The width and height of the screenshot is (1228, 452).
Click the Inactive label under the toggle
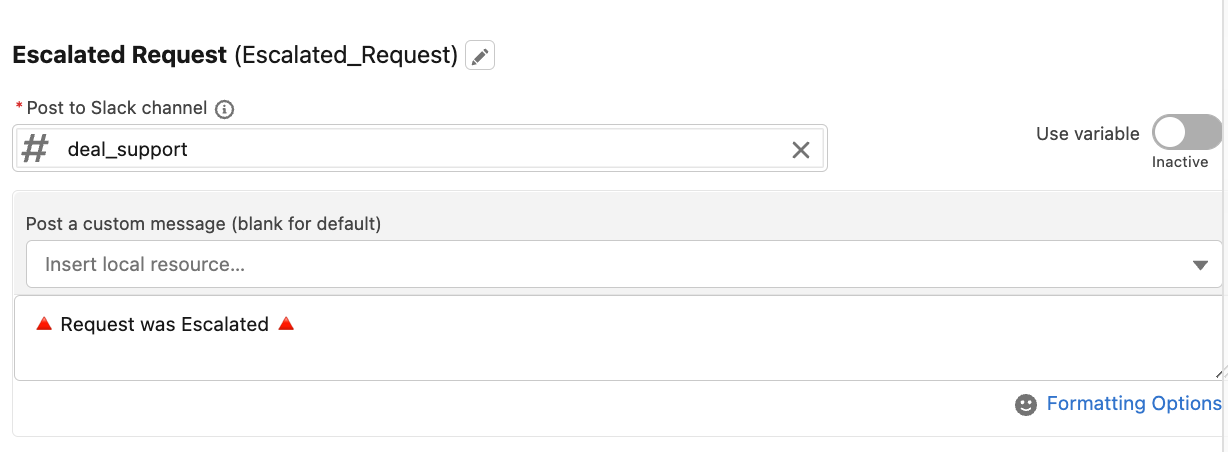coord(1180,162)
